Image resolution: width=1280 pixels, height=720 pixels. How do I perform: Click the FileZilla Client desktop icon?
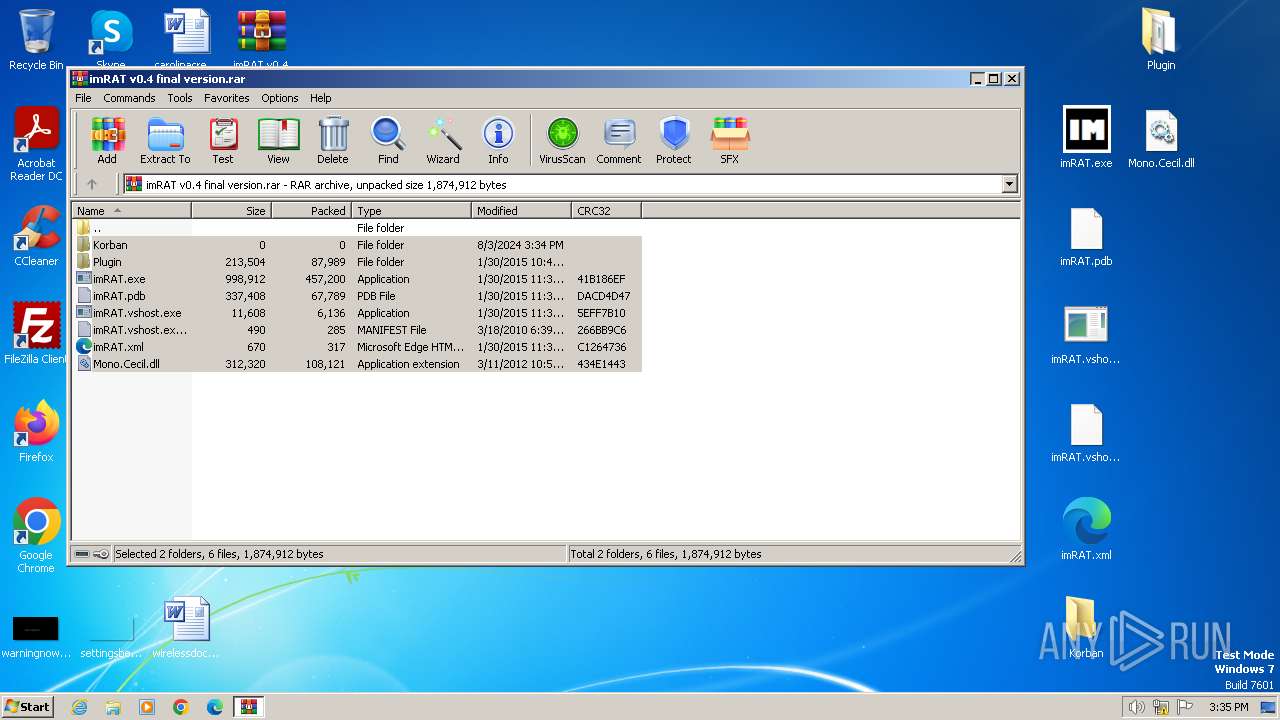36,334
